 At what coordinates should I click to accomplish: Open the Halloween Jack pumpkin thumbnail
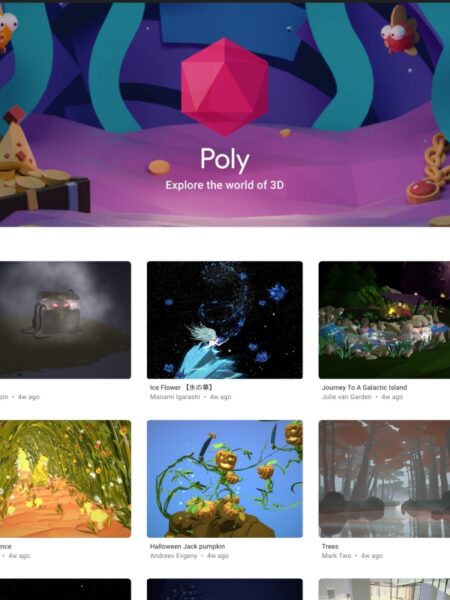coord(225,479)
